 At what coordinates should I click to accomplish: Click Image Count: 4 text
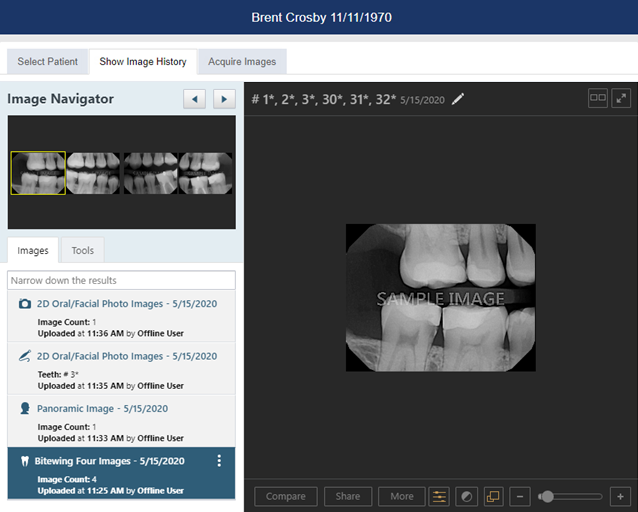pyautogui.click(x=67, y=479)
